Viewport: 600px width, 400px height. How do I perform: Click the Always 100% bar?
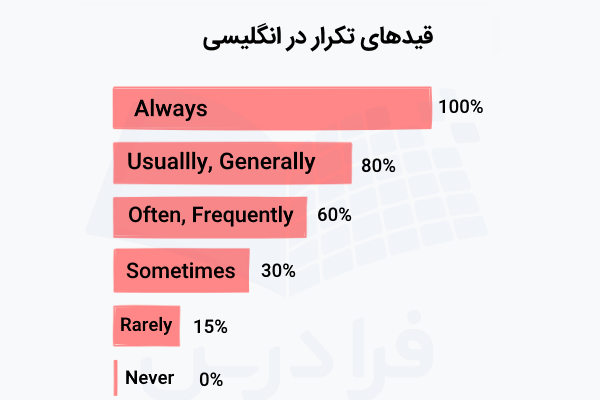(x=272, y=108)
